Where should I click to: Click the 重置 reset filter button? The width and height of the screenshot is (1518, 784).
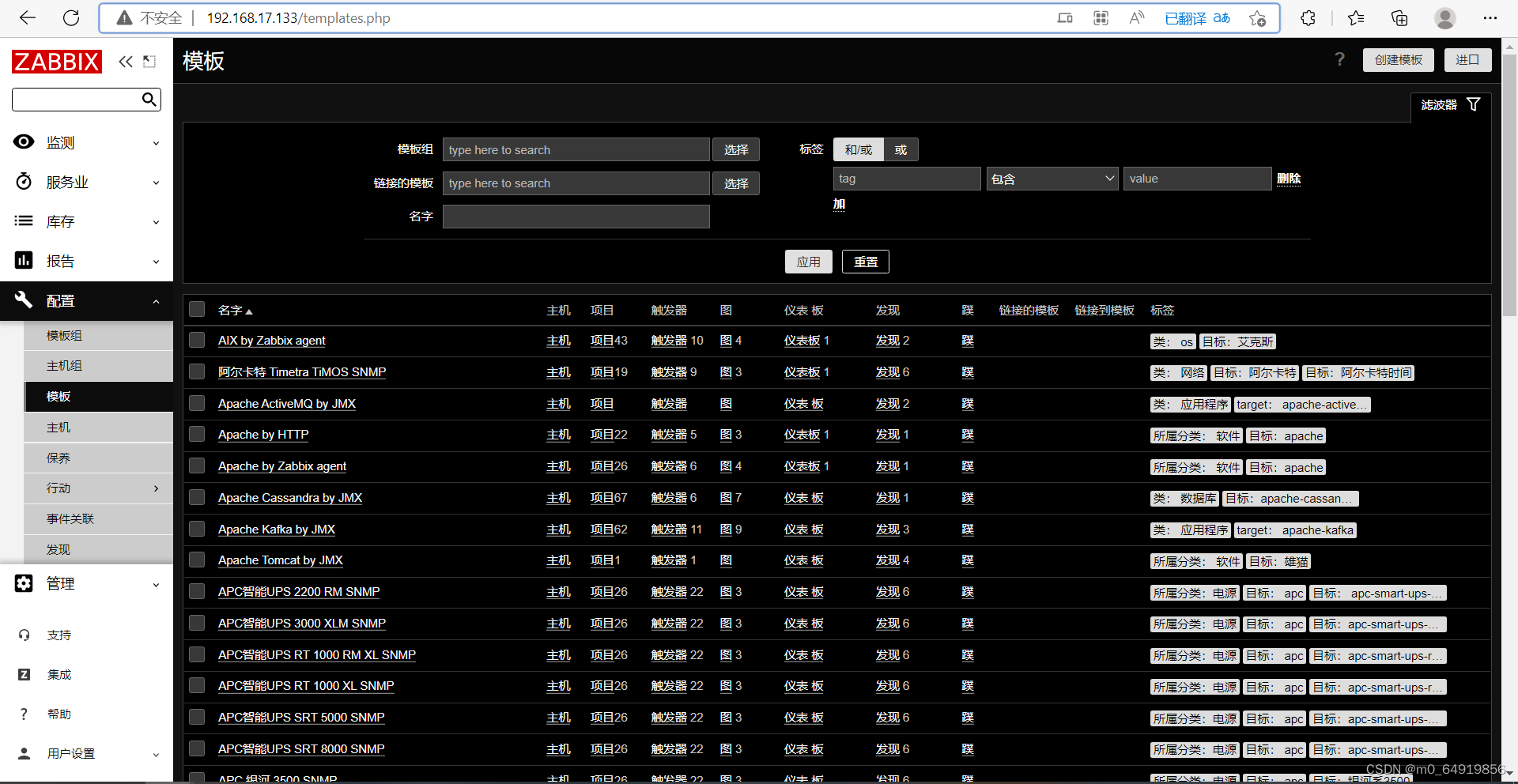click(x=865, y=262)
